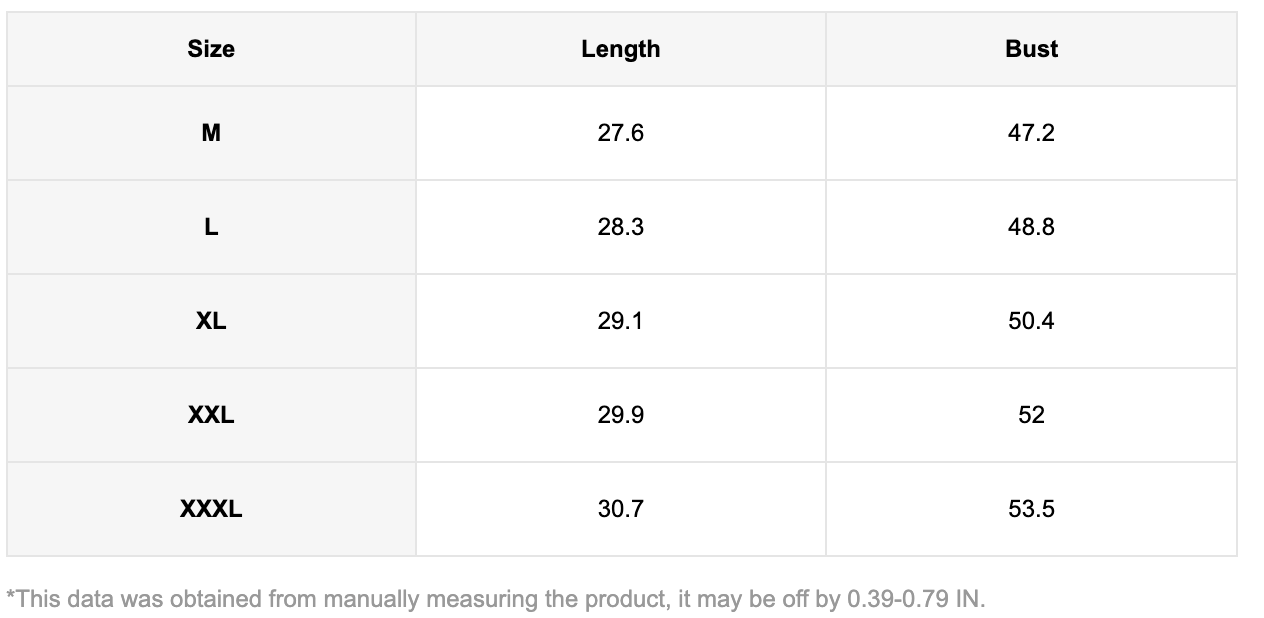The width and height of the screenshot is (1264, 618).
Task: Click the 27.6 length value
Action: pyautogui.click(x=620, y=133)
